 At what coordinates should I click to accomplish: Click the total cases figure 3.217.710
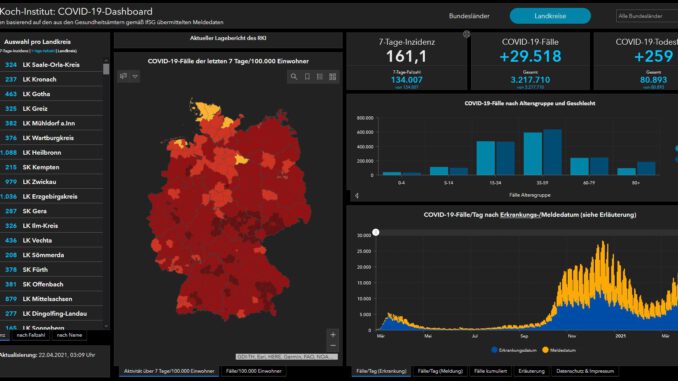[530, 80]
